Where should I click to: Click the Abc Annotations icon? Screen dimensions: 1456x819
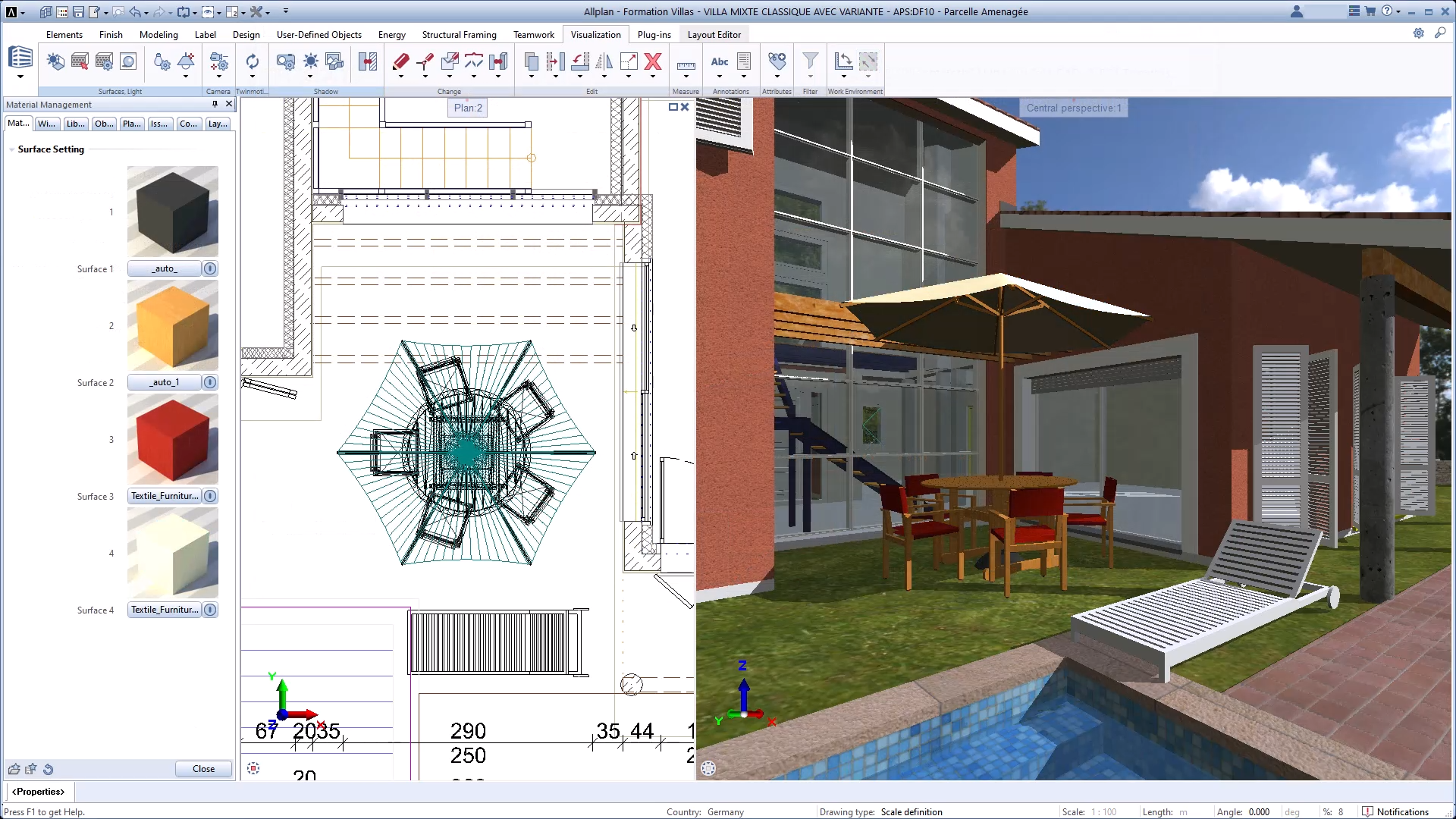point(719,62)
